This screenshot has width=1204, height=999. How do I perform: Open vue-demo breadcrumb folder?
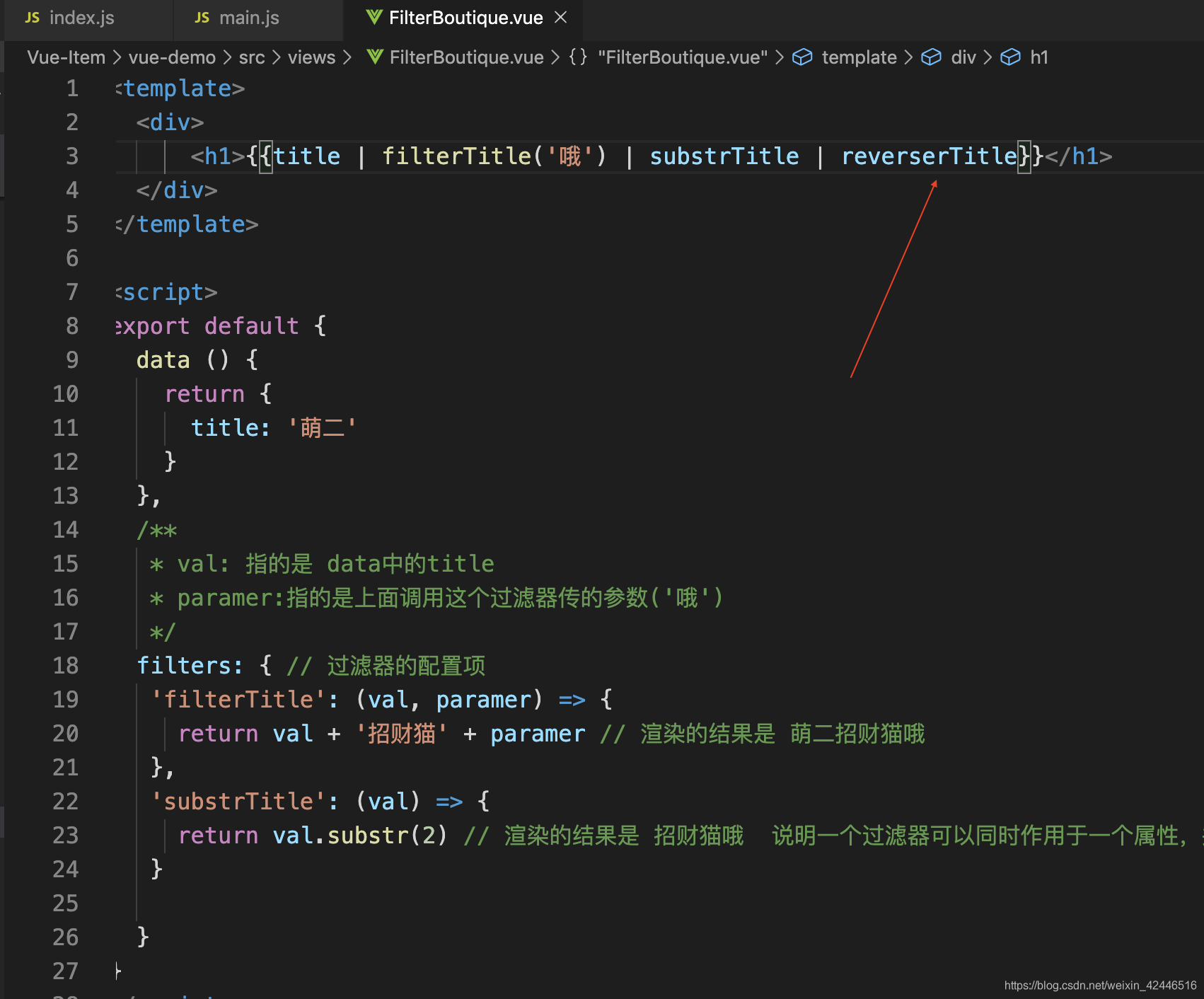[x=172, y=57]
